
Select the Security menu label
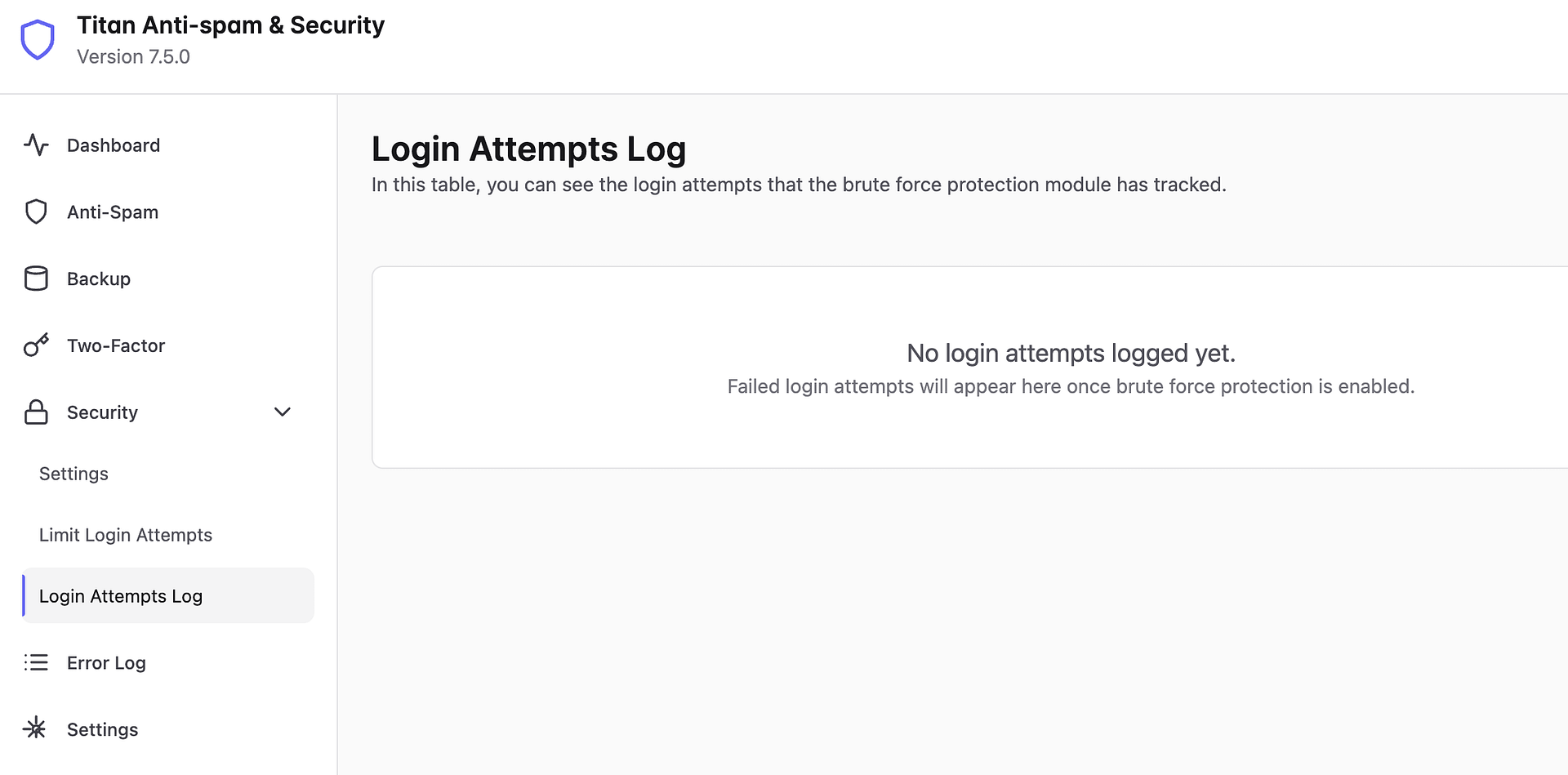point(102,413)
